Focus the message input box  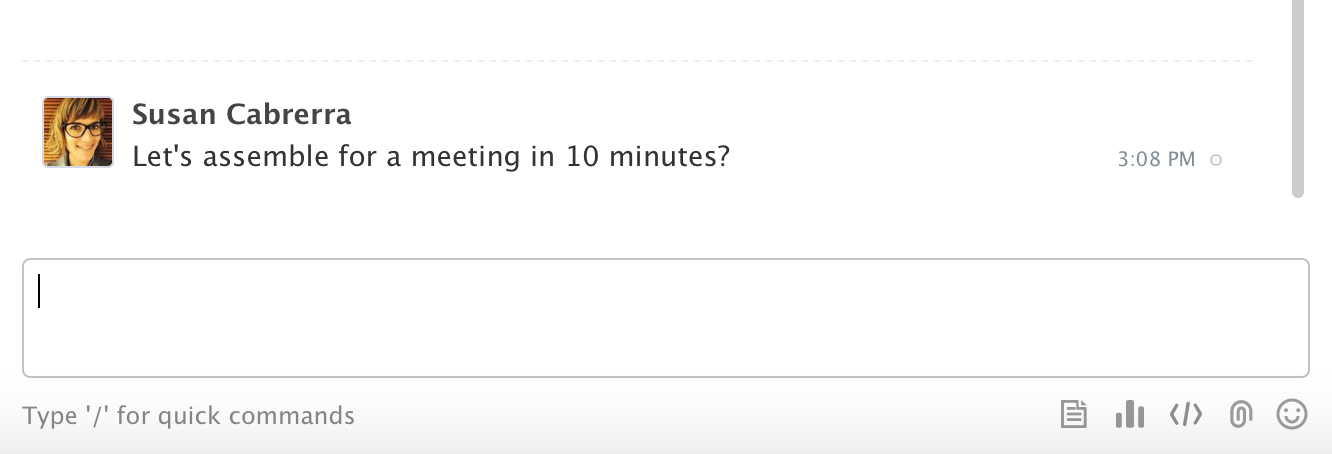pos(665,318)
